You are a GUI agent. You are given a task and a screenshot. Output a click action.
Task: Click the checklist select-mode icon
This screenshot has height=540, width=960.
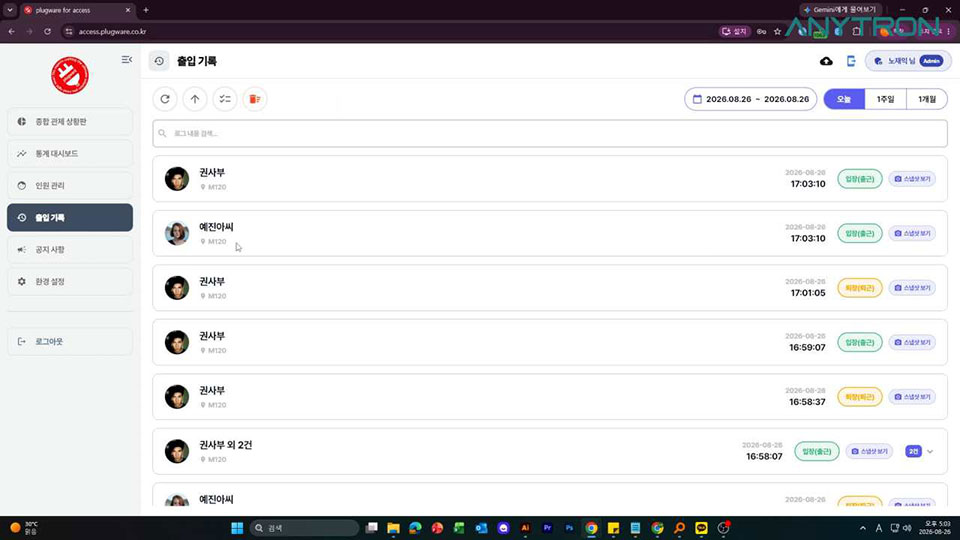coord(225,99)
